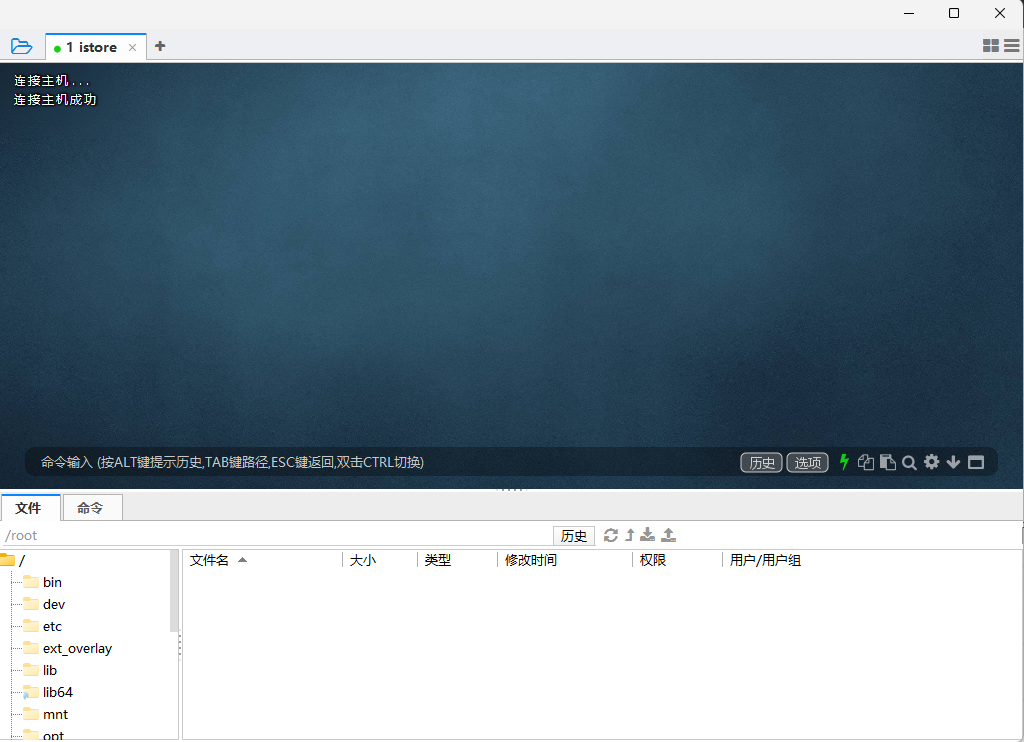
Task: Click the green lightning quick command icon
Action: [844, 462]
